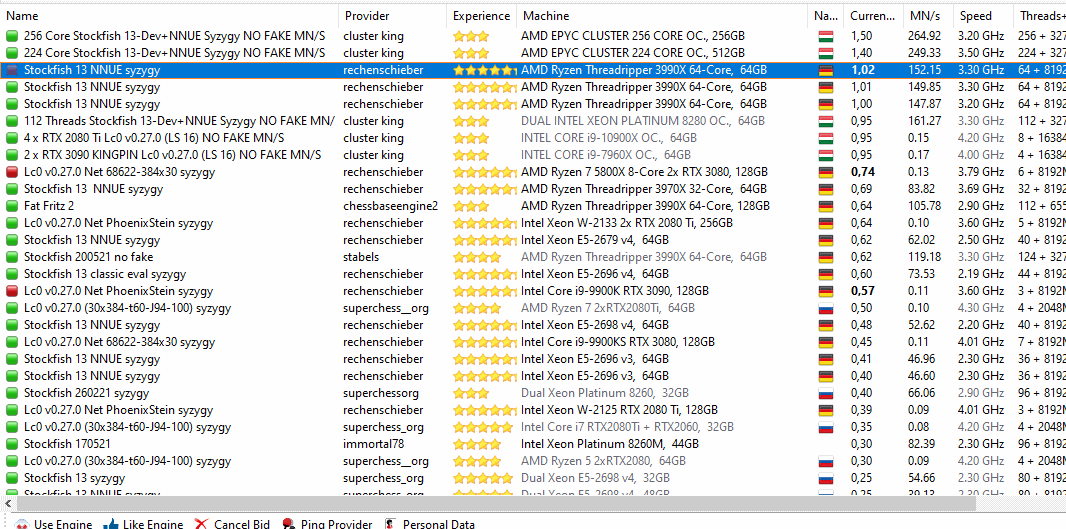Click red status icon of i9-9900K RTX 3090 row

[12, 291]
